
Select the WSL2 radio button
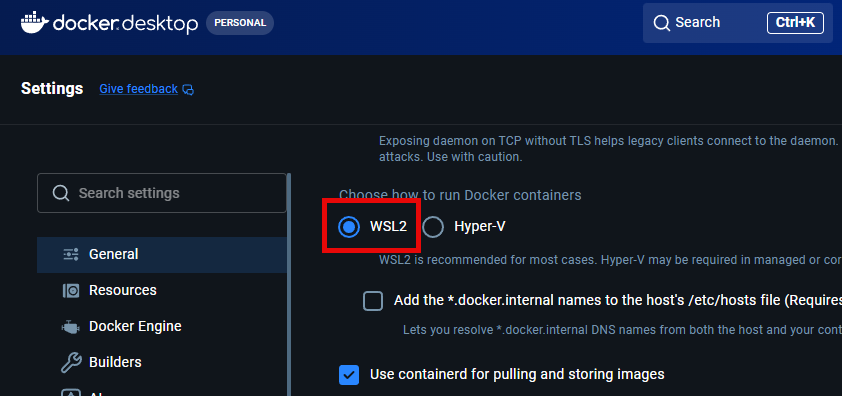coord(349,227)
